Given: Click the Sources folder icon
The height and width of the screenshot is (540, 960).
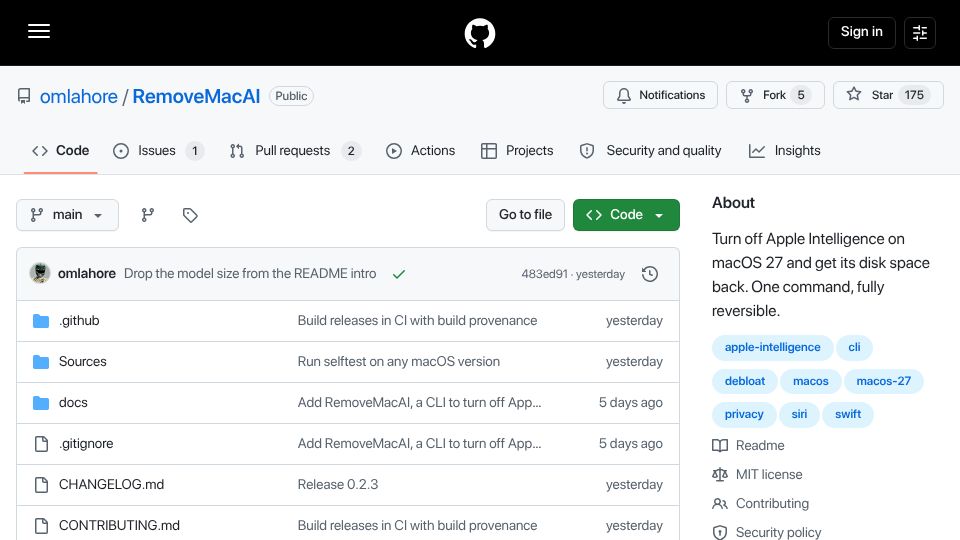Looking at the screenshot, I should (41, 362).
